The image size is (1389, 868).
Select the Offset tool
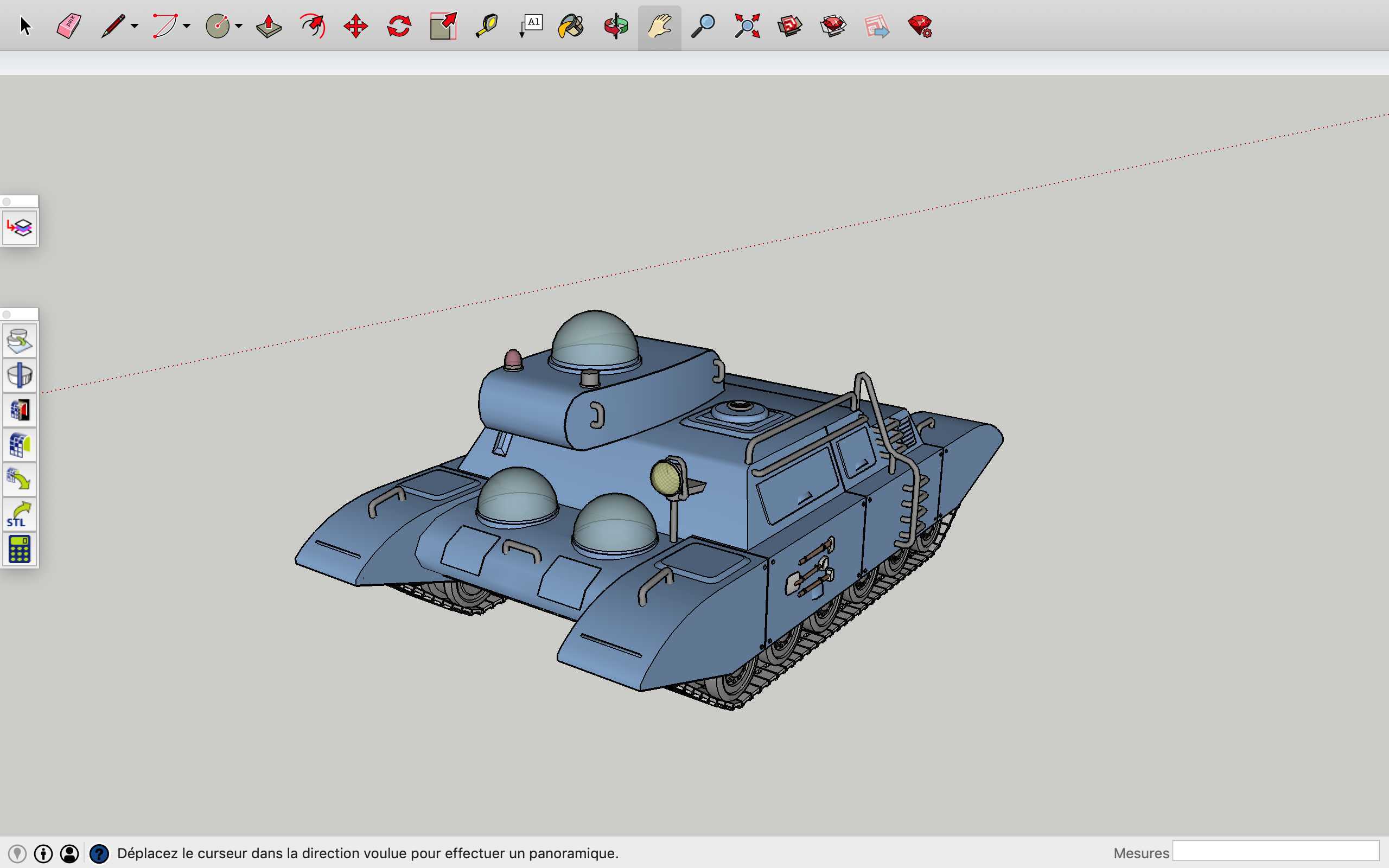(313, 26)
